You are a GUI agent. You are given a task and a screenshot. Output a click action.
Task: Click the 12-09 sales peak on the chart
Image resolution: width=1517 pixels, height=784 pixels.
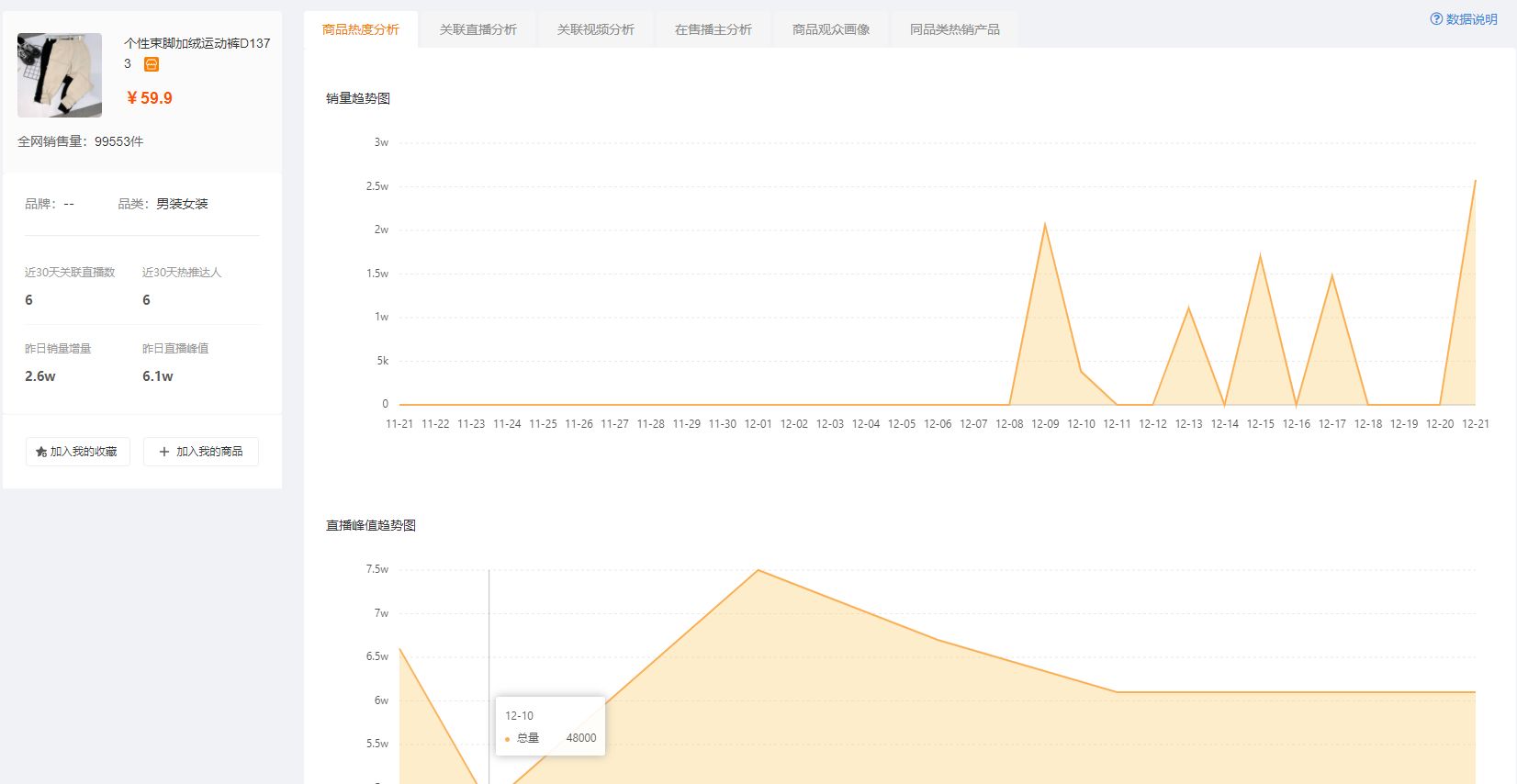click(1045, 223)
